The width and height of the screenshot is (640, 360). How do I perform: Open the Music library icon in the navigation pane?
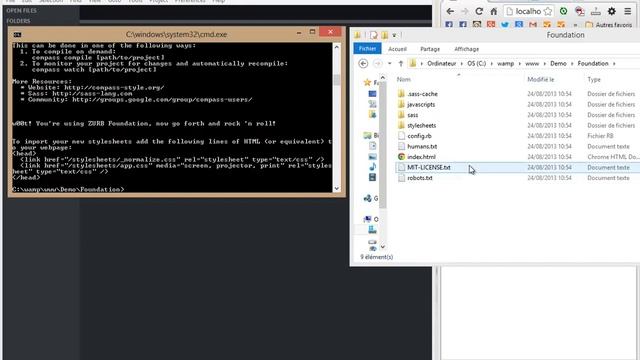[372, 167]
